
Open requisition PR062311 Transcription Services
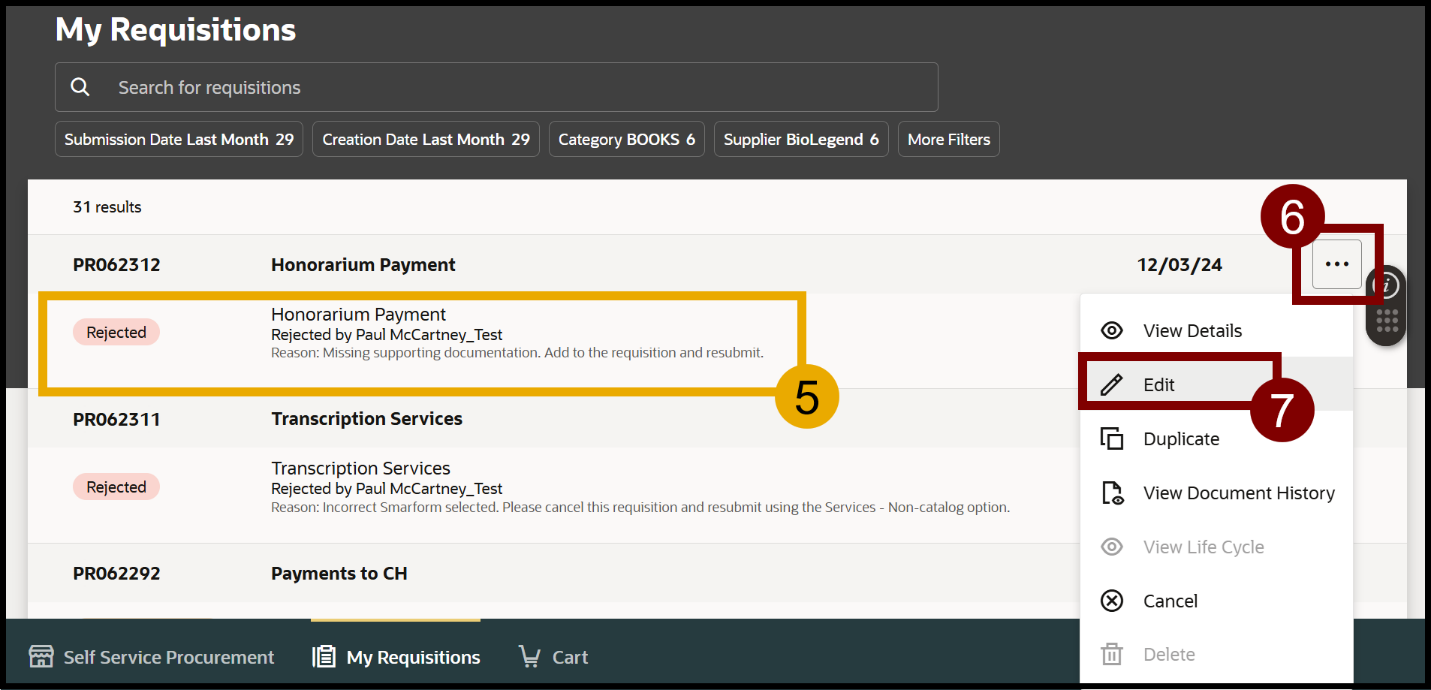pos(366,419)
